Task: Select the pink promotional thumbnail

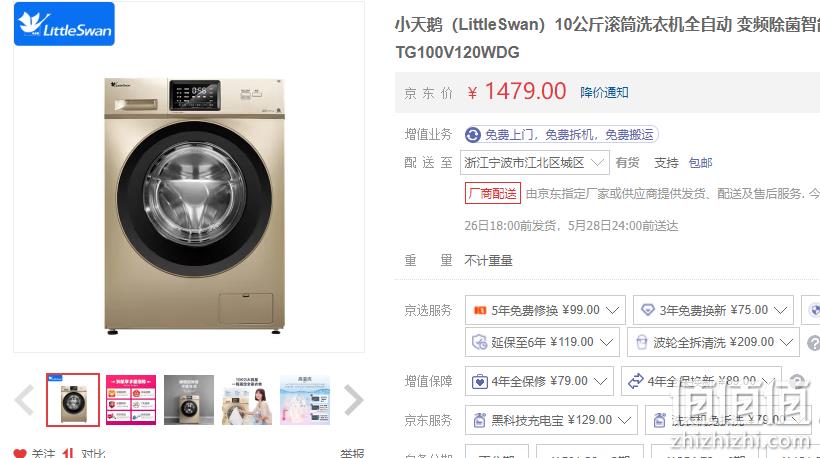Action: 131,400
